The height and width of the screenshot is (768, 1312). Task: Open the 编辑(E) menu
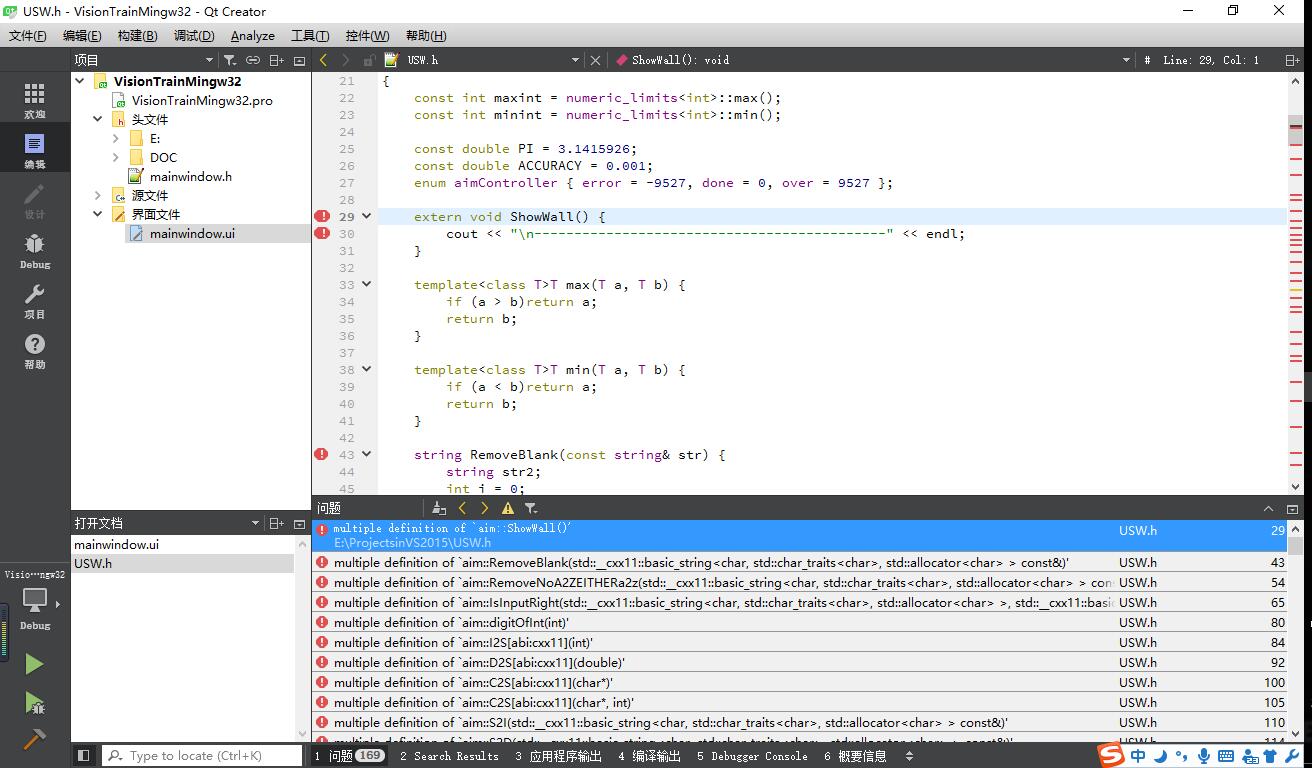pyautogui.click(x=82, y=36)
